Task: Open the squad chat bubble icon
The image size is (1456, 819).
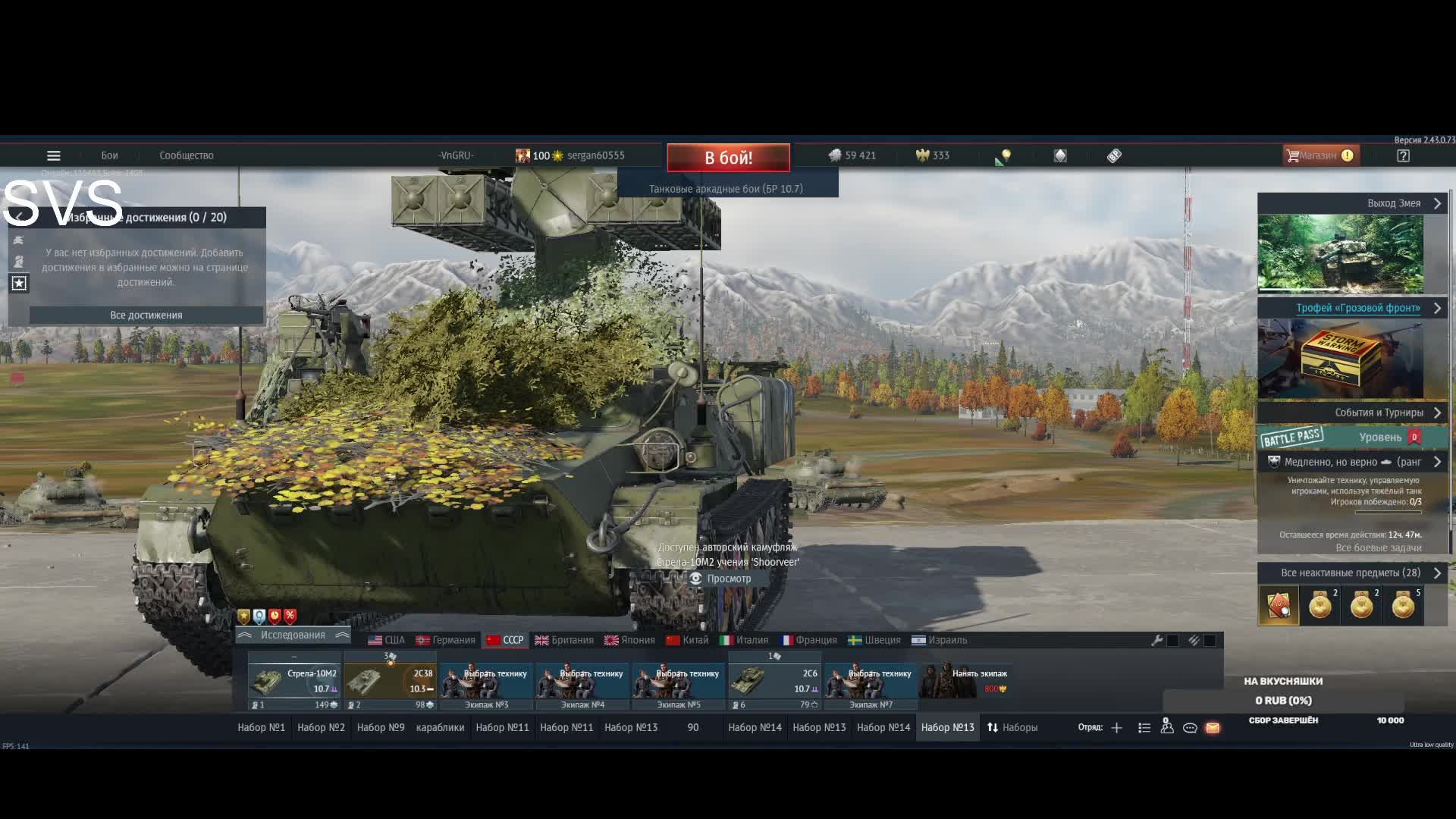Action: pos(1190,727)
